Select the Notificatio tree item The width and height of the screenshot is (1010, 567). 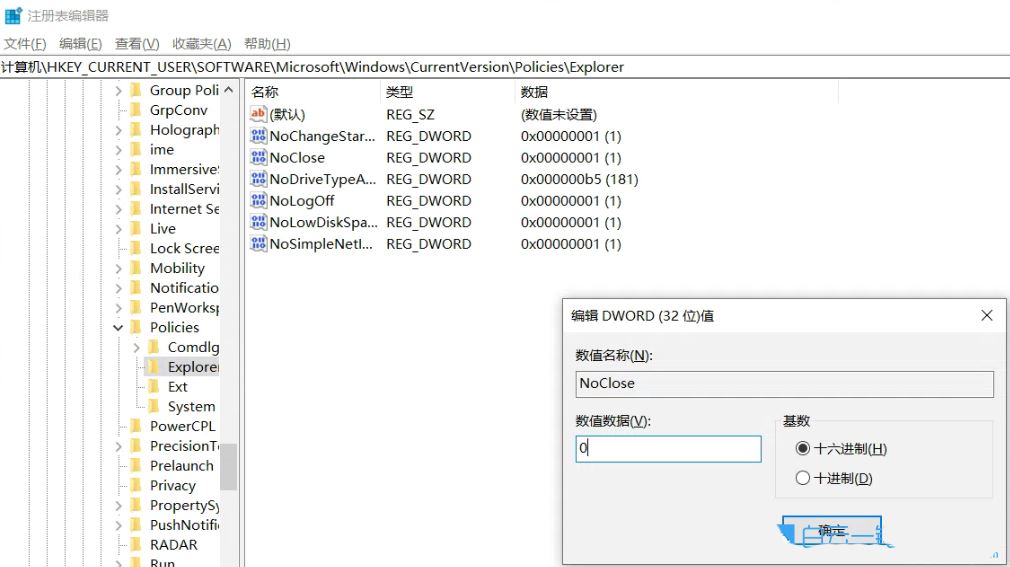(x=184, y=288)
